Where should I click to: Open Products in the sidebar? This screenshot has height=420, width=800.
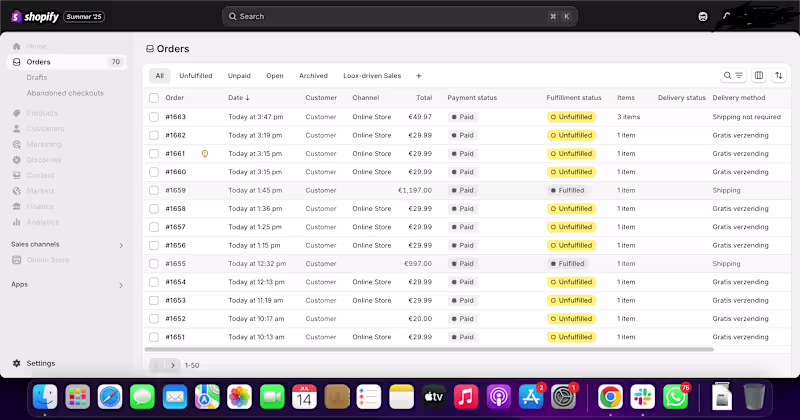(42, 113)
